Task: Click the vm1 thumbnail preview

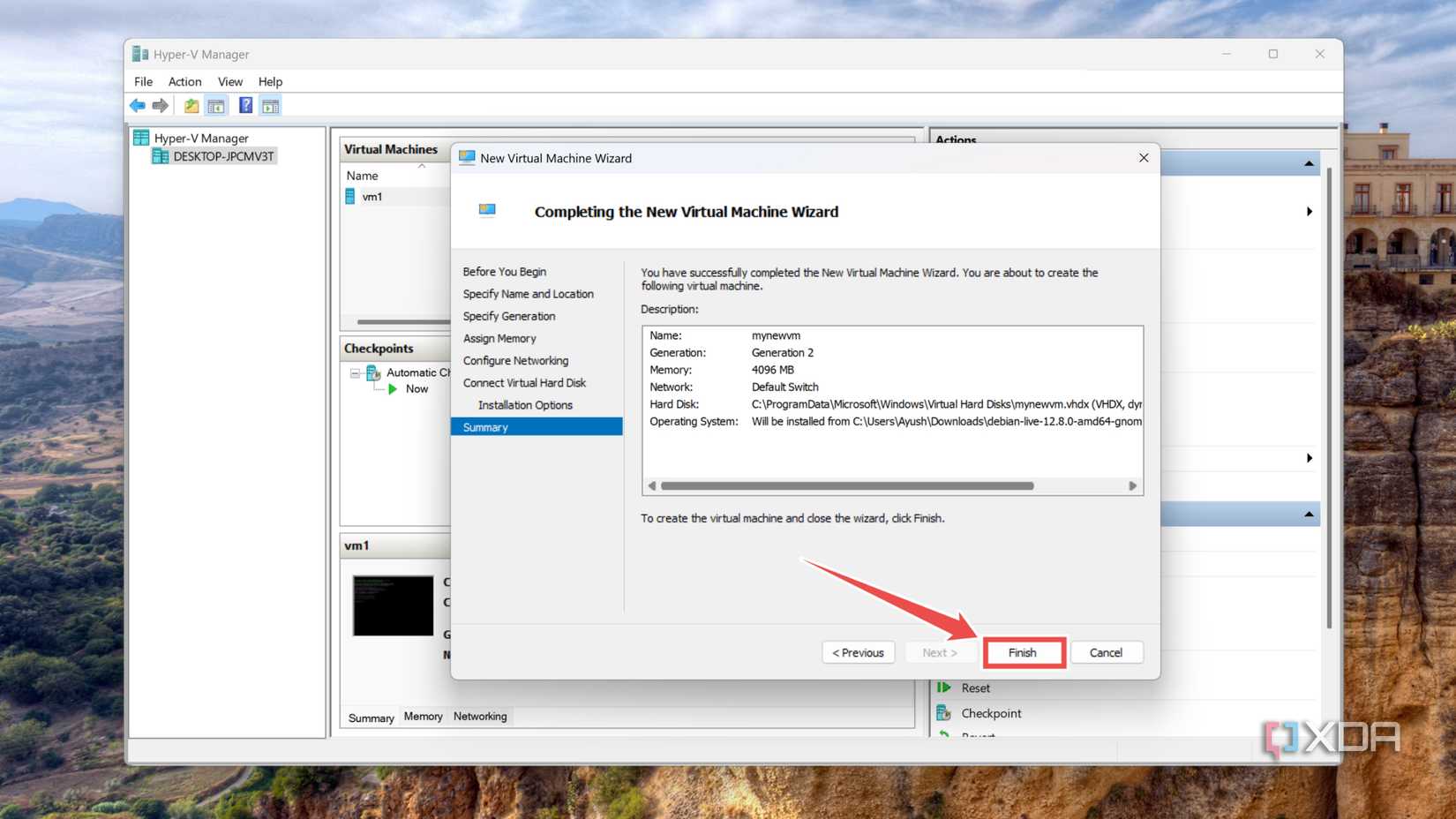Action: coord(393,605)
